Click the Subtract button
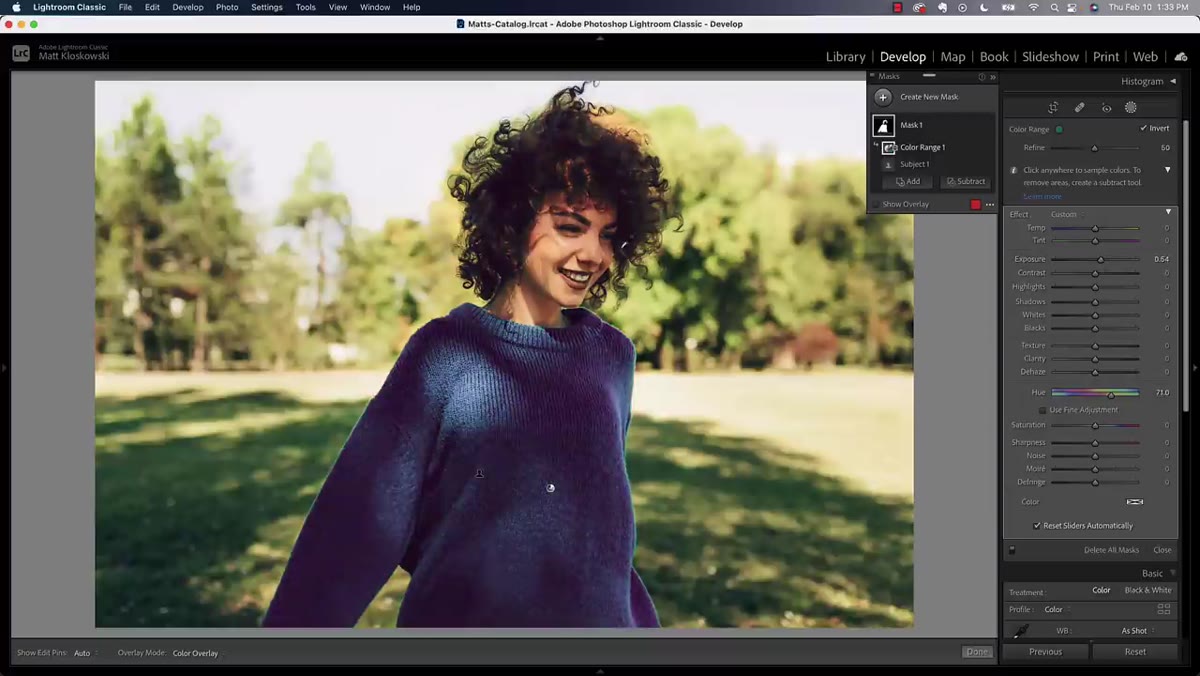Screen dimensions: 1200x676 tap(966, 182)
